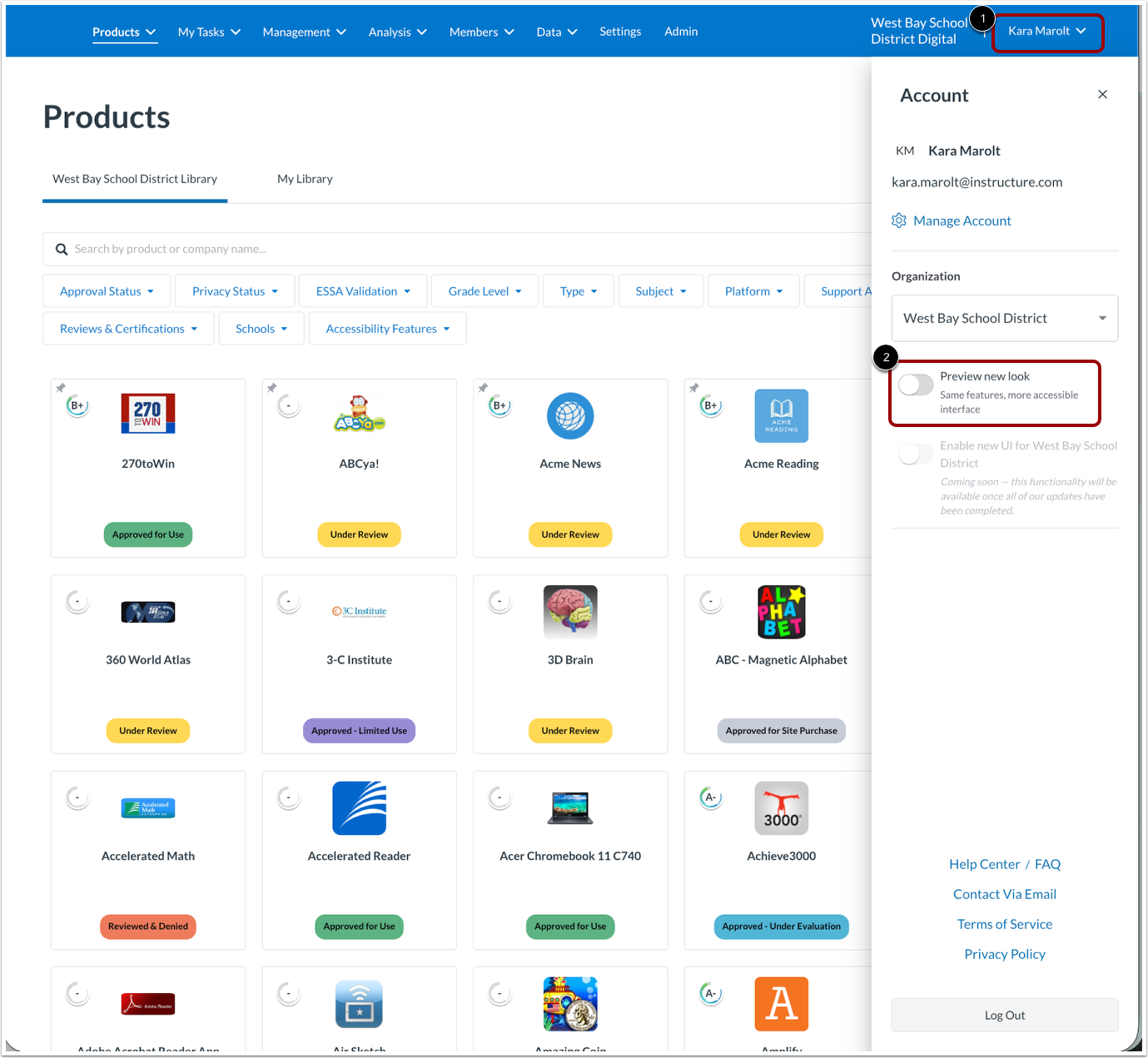This screenshot has height=1058, width=1148.
Task: Click Contact Via Email link
Action: (1005, 894)
